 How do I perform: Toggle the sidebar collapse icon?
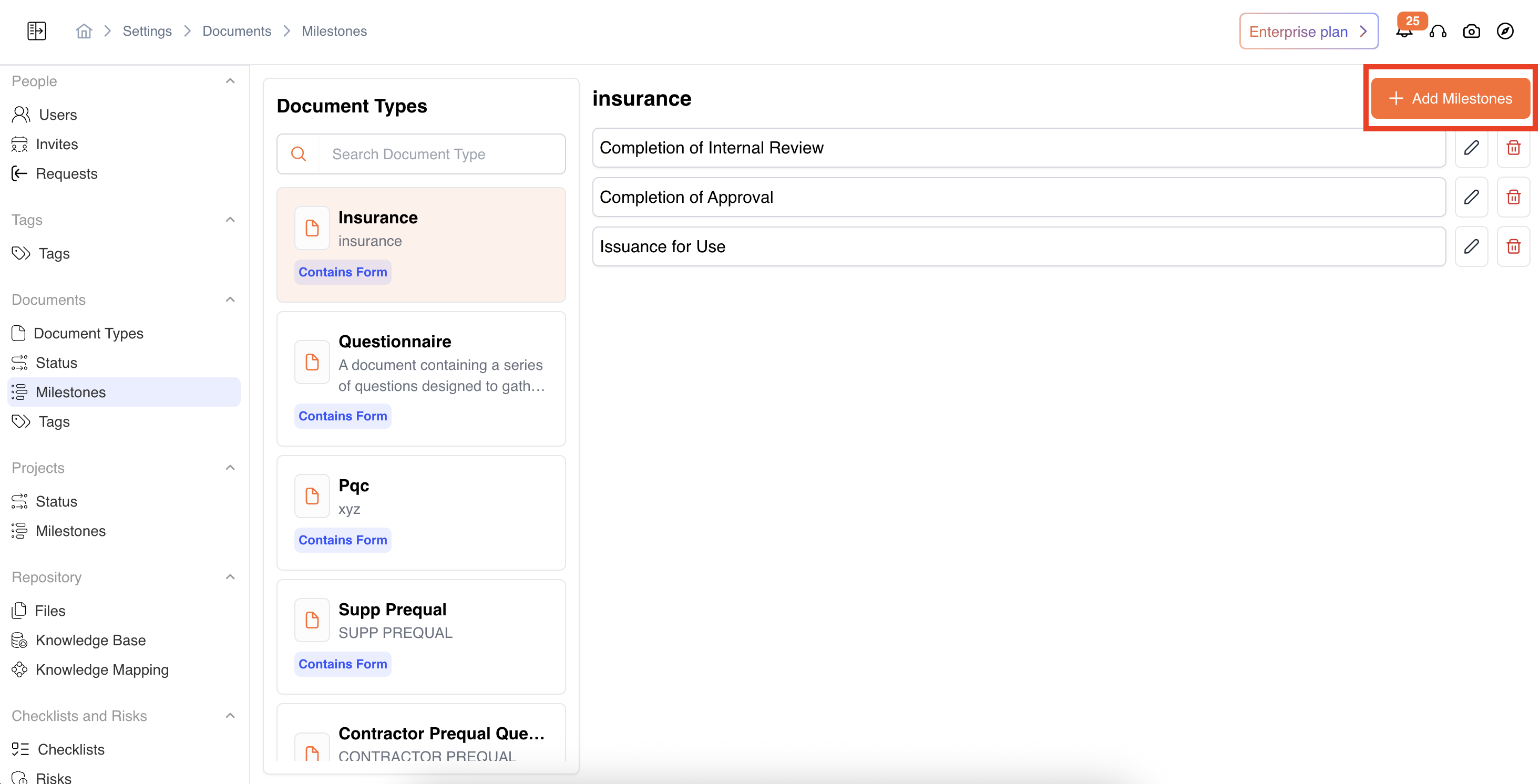click(x=36, y=31)
